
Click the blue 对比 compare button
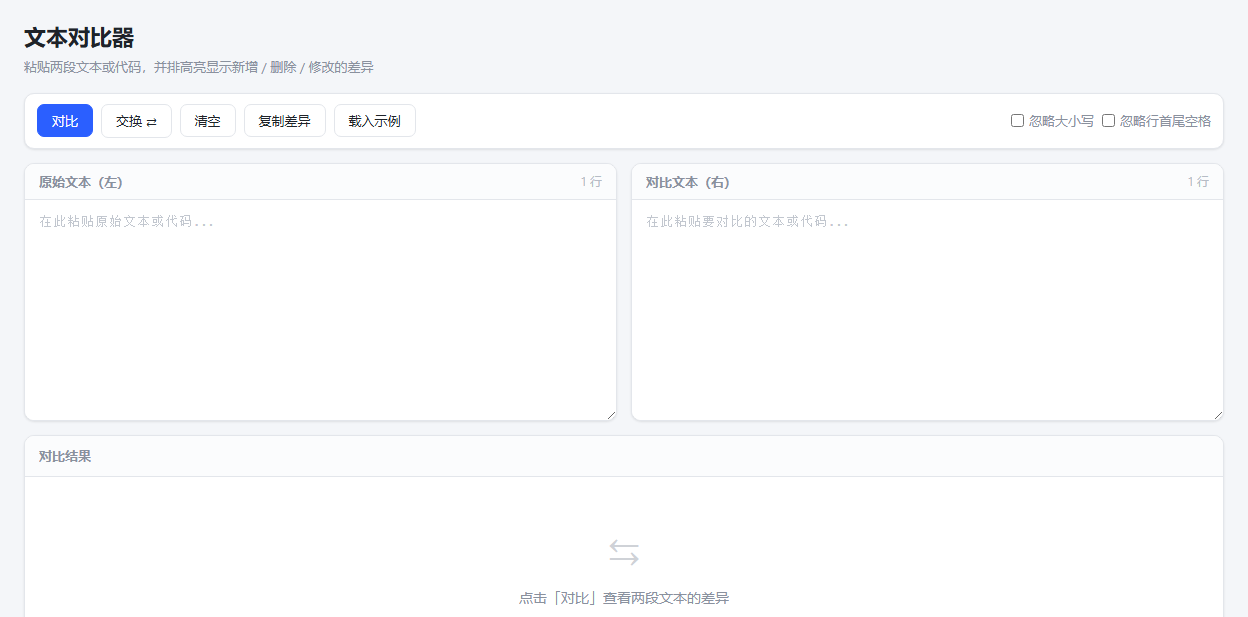click(x=65, y=121)
